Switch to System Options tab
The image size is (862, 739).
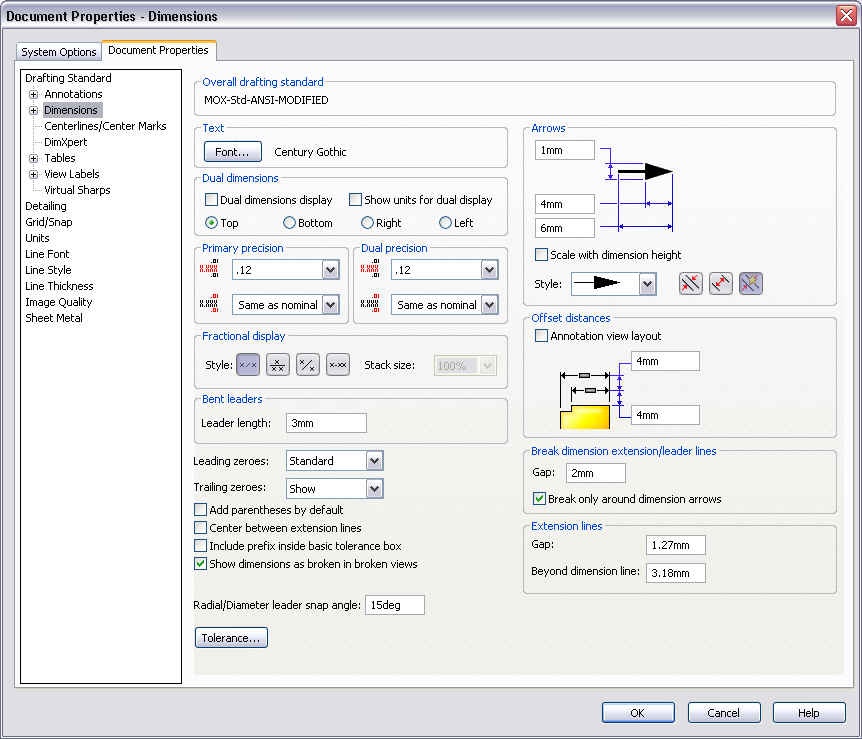[59, 52]
